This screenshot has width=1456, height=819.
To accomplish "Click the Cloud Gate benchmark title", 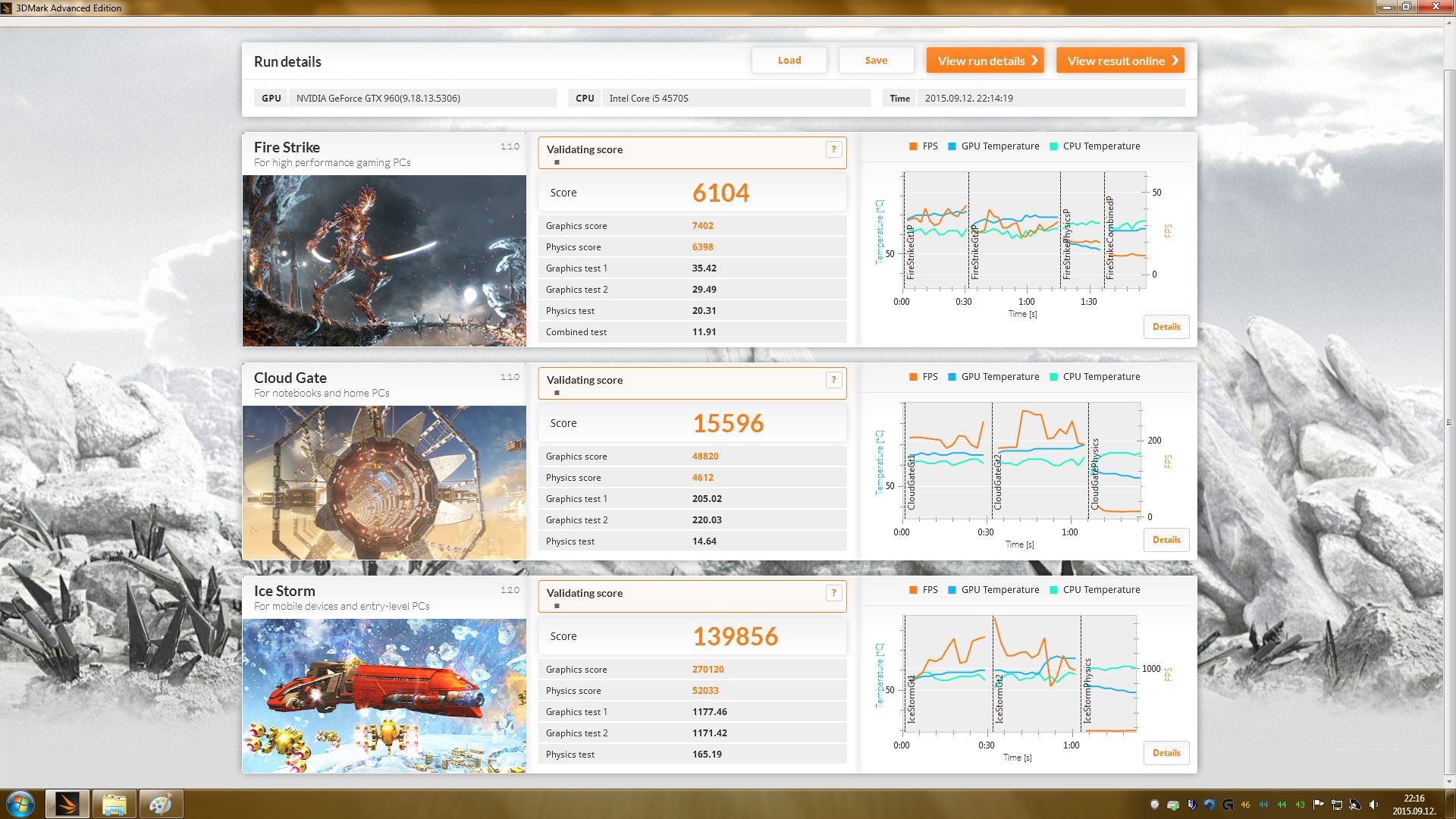I will click(x=290, y=378).
